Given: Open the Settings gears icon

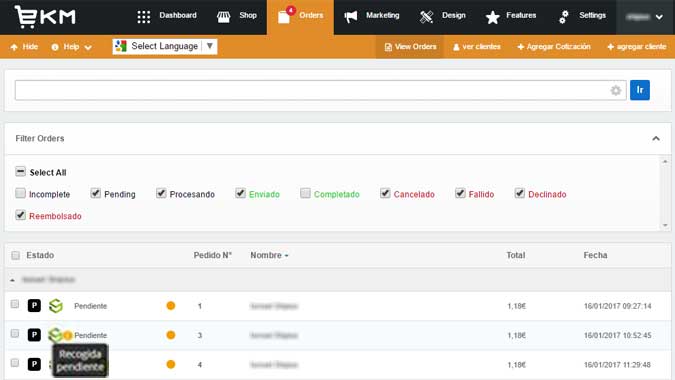Looking at the screenshot, I should (564, 17).
